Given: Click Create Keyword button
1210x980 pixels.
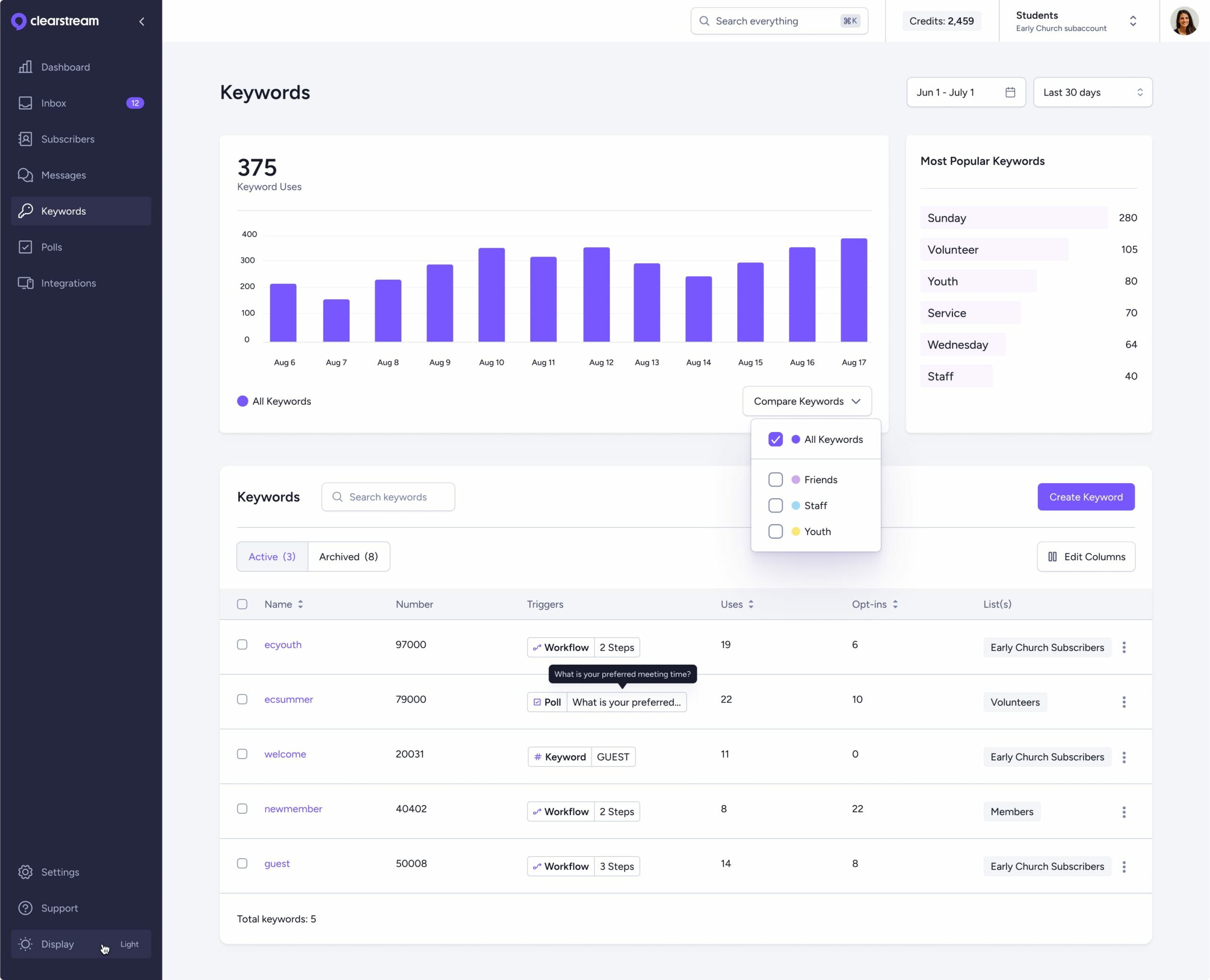Looking at the screenshot, I should tap(1086, 497).
